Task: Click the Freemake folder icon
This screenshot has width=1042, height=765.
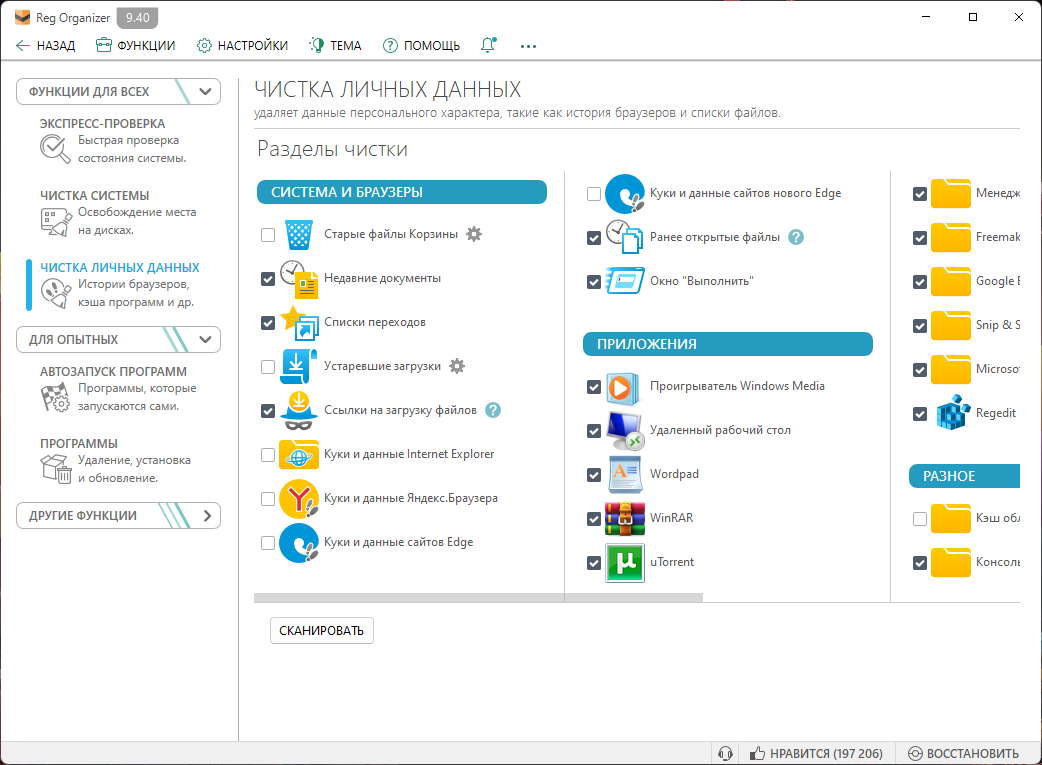Action: pyautogui.click(x=951, y=237)
